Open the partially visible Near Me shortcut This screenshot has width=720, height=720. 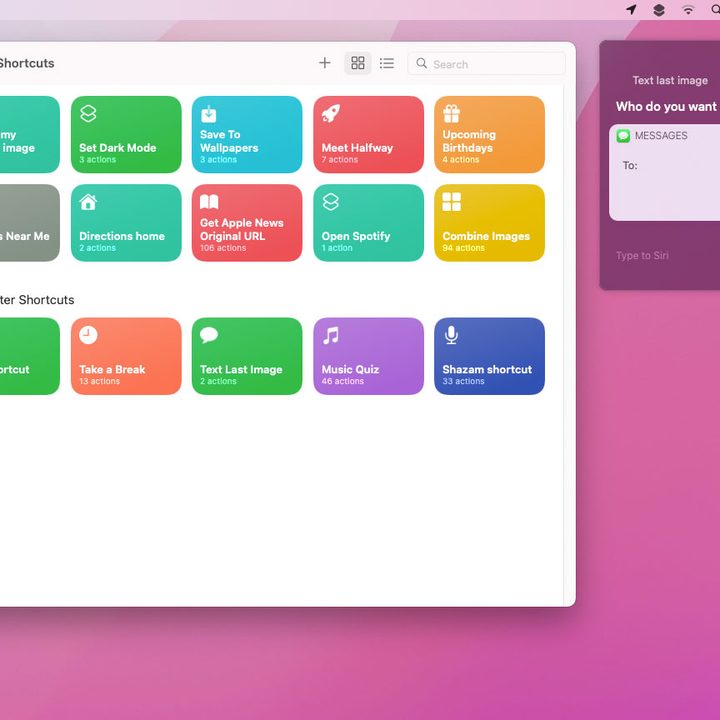point(30,223)
